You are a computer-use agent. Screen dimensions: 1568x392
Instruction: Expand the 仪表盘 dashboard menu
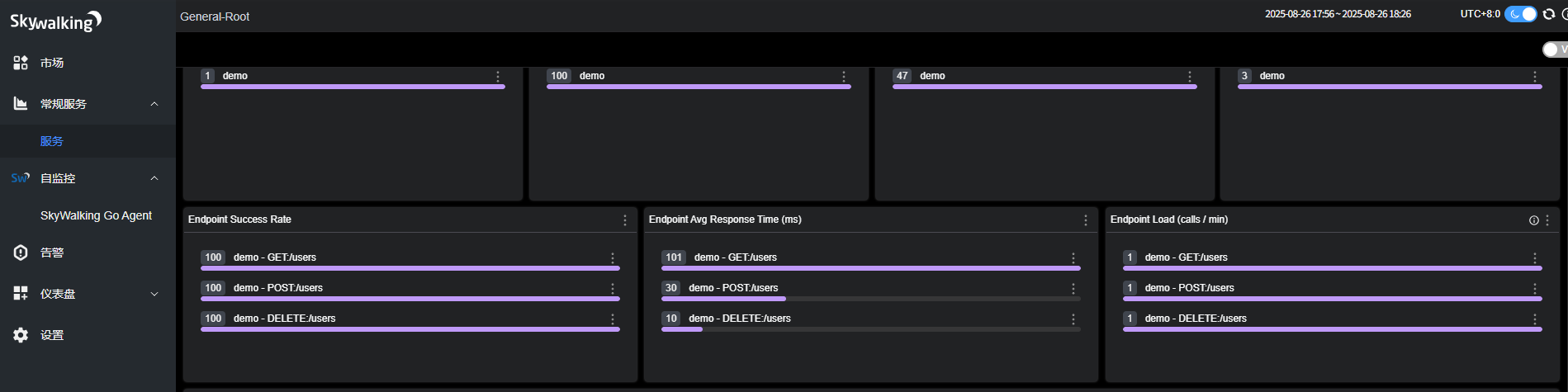pyautogui.click(x=154, y=294)
